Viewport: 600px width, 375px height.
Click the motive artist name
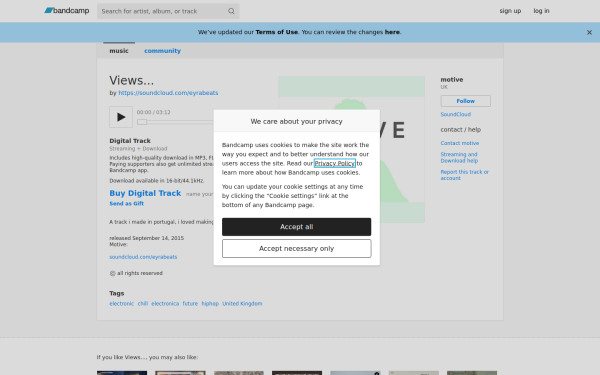pos(452,80)
